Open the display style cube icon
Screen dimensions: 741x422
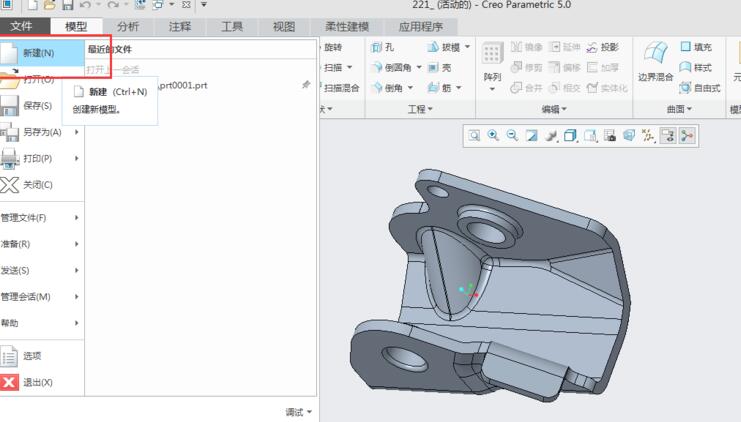coord(570,136)
